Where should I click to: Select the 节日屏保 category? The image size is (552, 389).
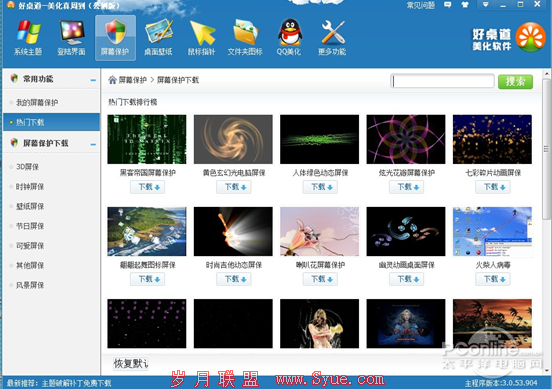pyautogui.click(x=30, y=226)
